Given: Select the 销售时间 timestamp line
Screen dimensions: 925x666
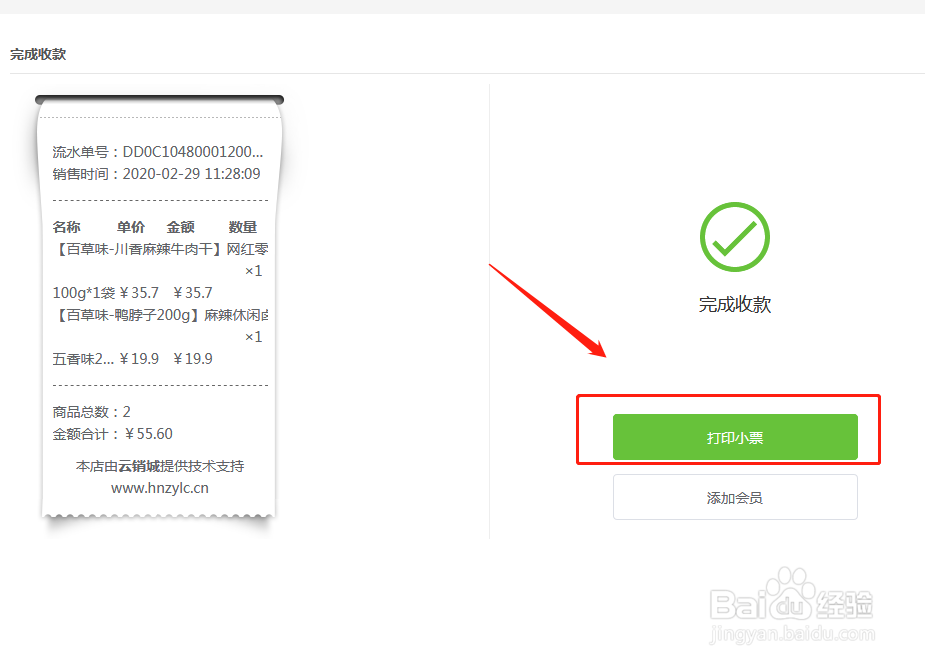Looking at the screenshot, I should coord(156,173).
